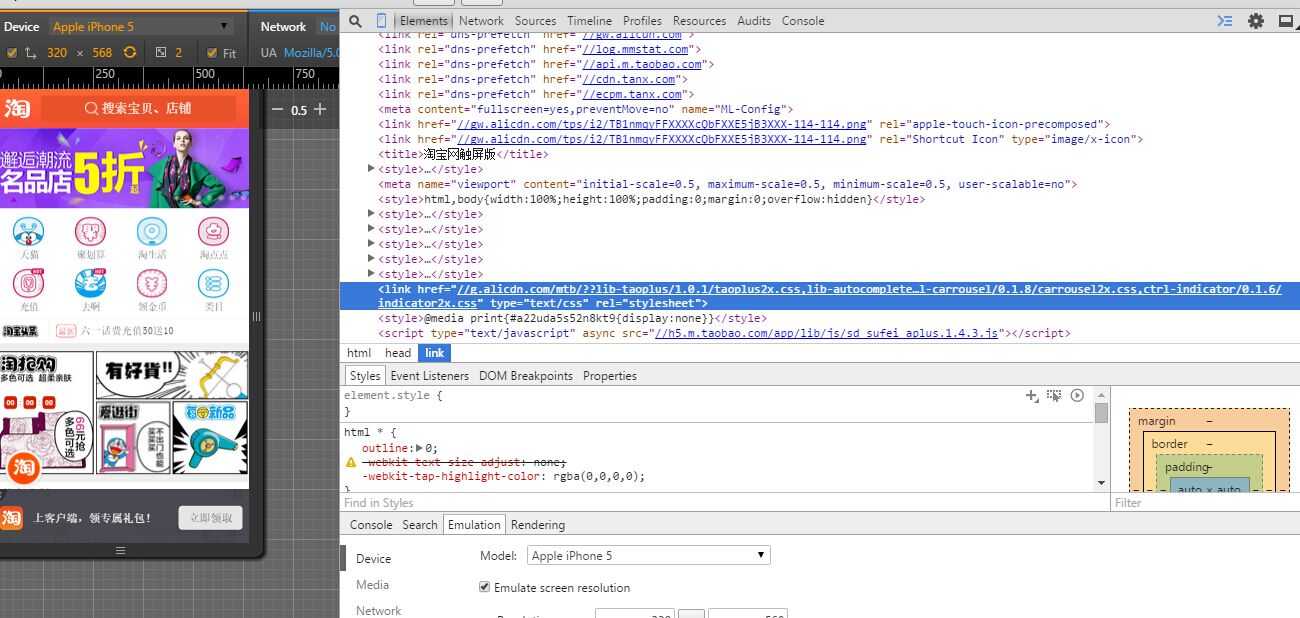Open the sd_sufei_aplus.1.4.3.js script link

(826, 333)
